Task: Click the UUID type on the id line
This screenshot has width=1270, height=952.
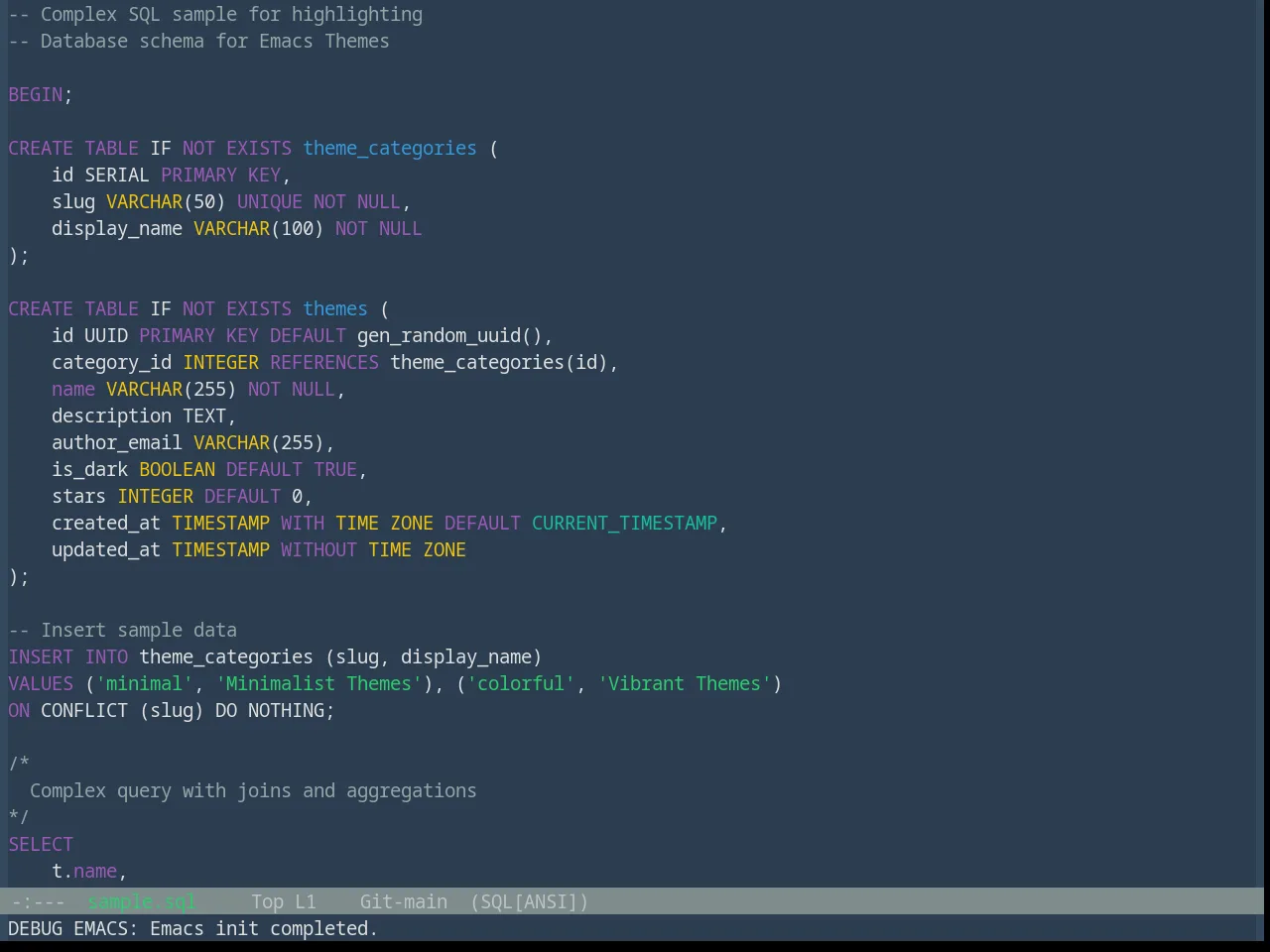Action: 106,335
